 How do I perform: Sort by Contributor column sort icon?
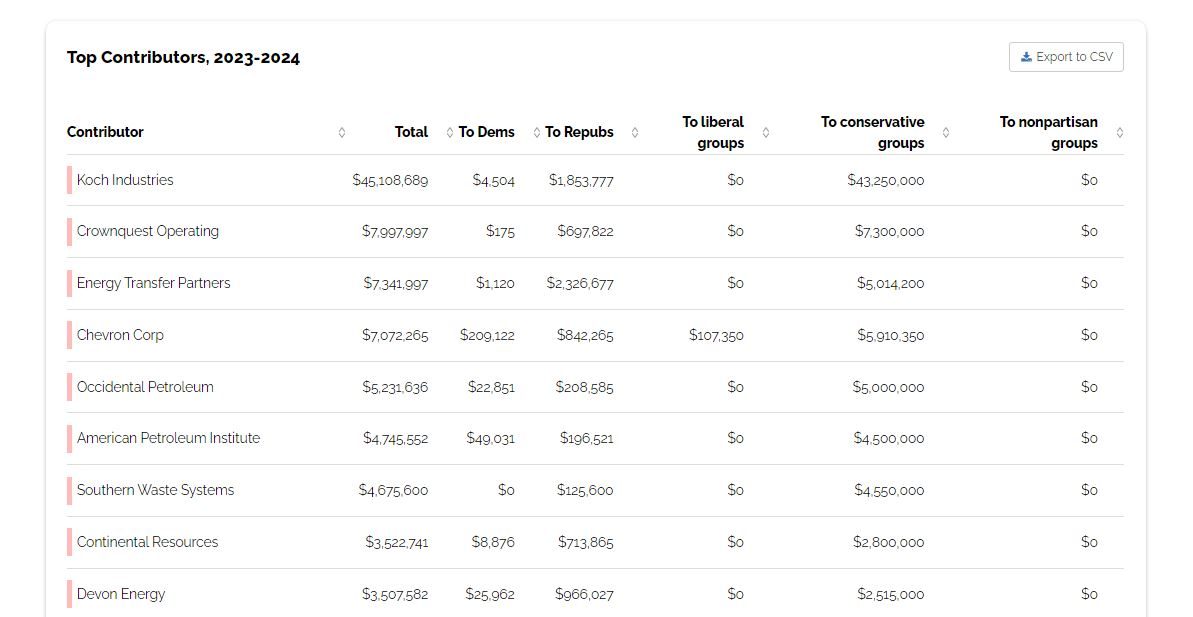342,132
